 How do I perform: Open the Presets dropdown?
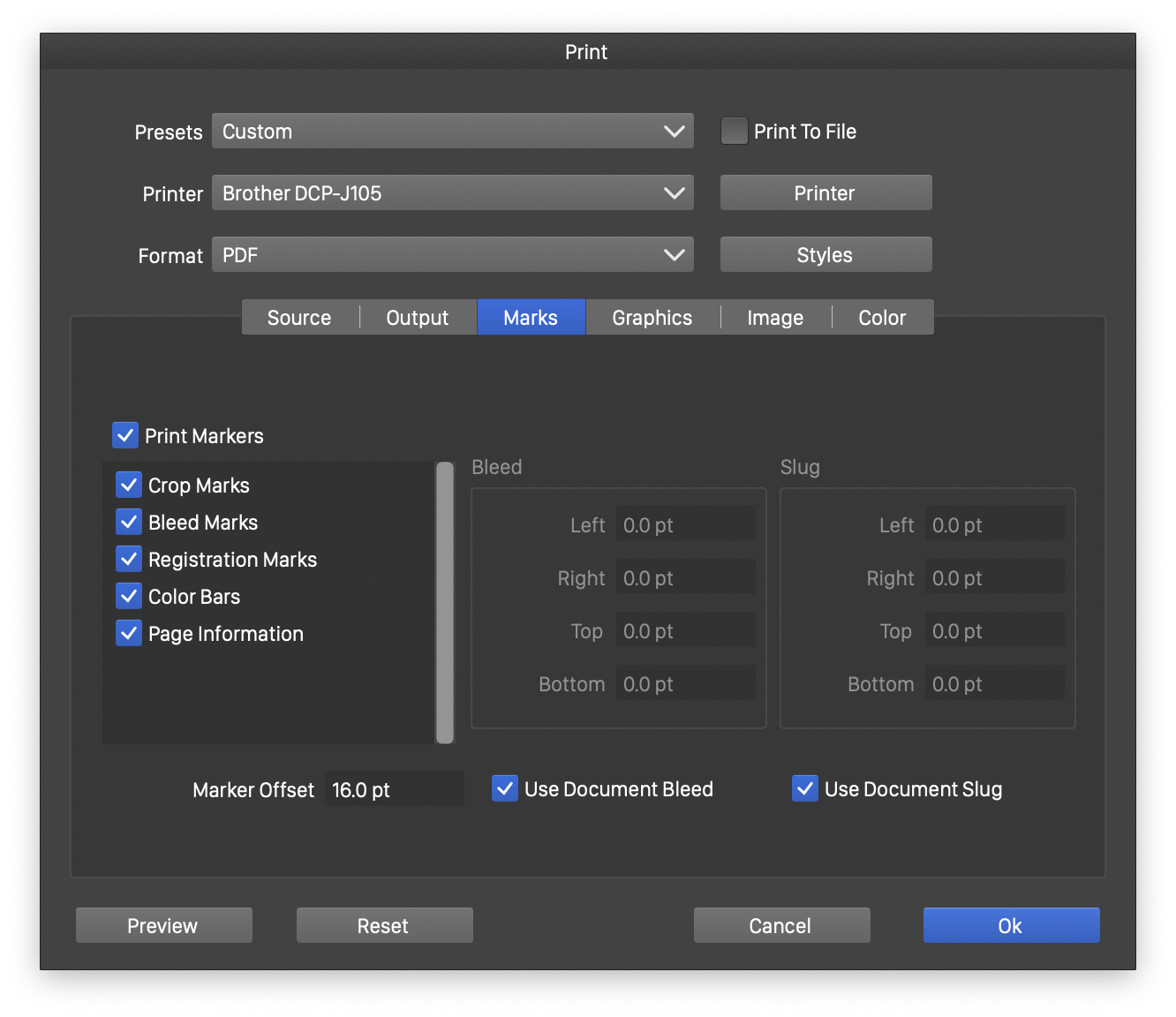(452, 132)
